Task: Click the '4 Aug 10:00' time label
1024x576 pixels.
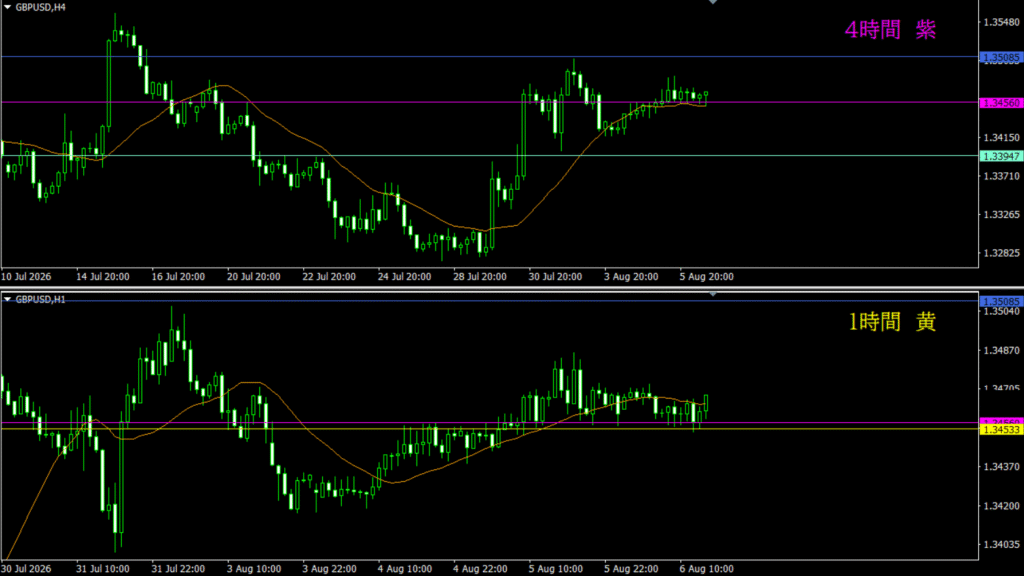Action: point(404,569)
